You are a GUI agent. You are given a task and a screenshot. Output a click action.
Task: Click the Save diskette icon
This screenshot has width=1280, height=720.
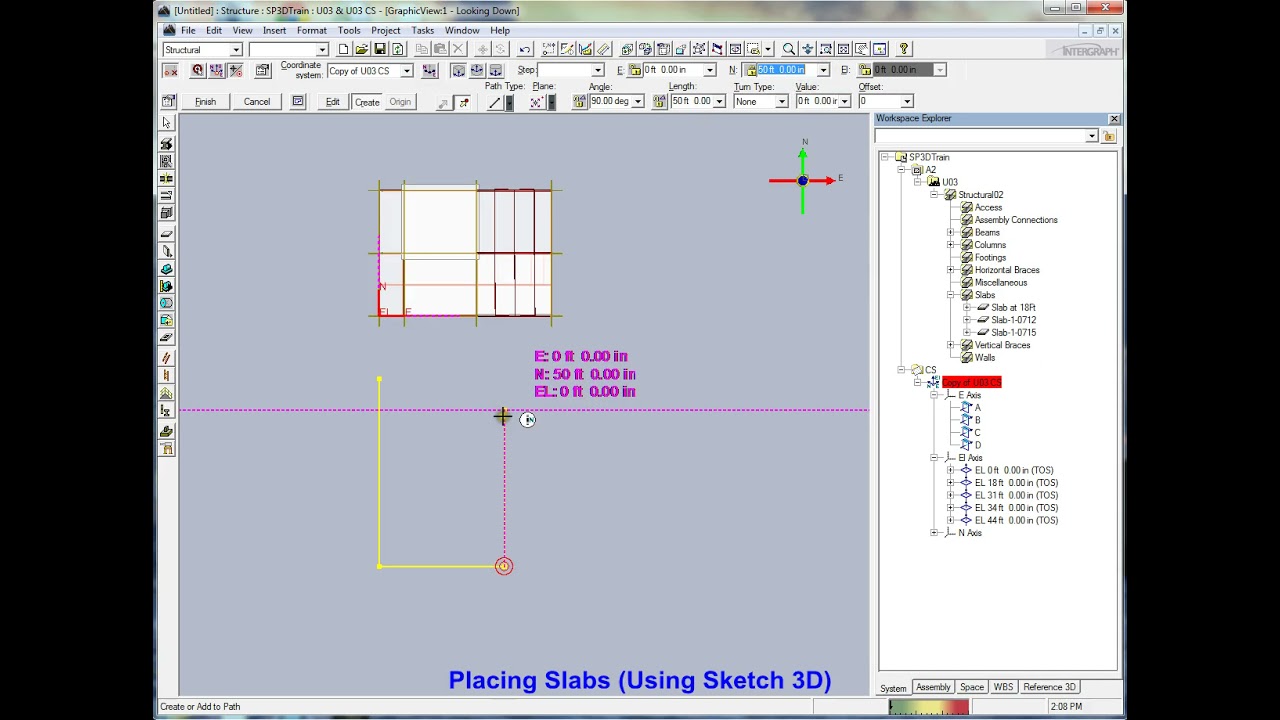coord(380,49)
